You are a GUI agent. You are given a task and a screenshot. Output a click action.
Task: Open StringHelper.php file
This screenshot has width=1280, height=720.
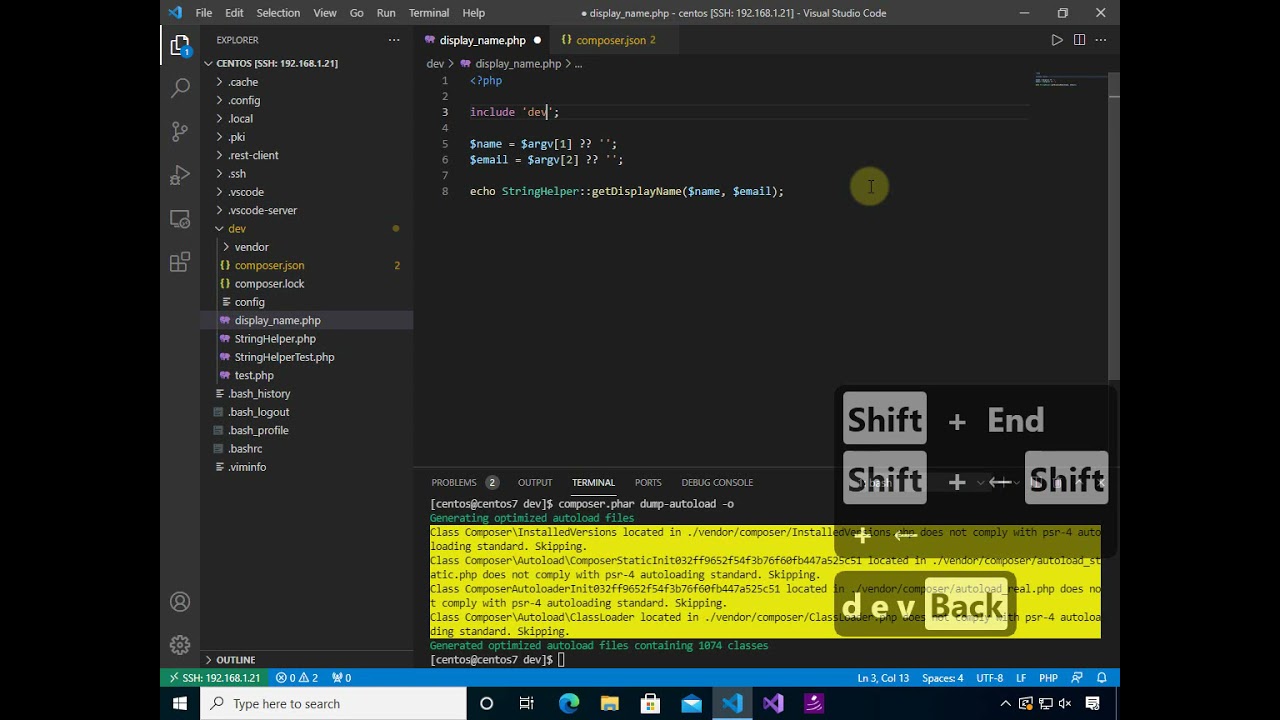307,338
